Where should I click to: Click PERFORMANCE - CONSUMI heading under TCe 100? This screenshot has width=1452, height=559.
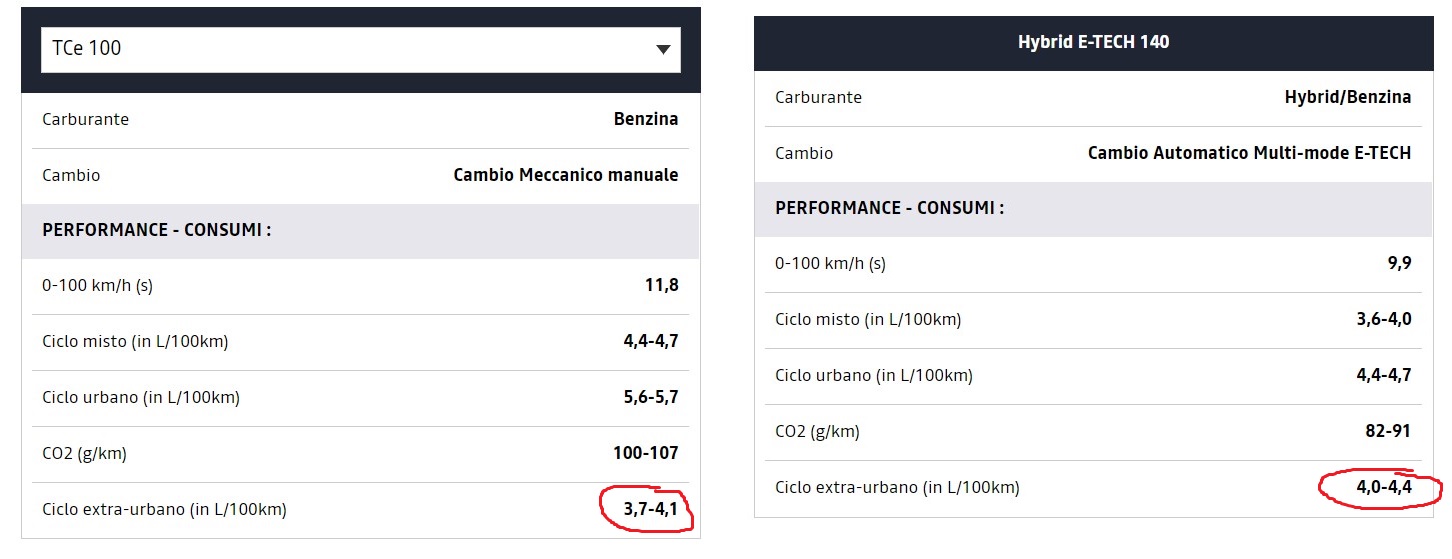pos(156,230)
